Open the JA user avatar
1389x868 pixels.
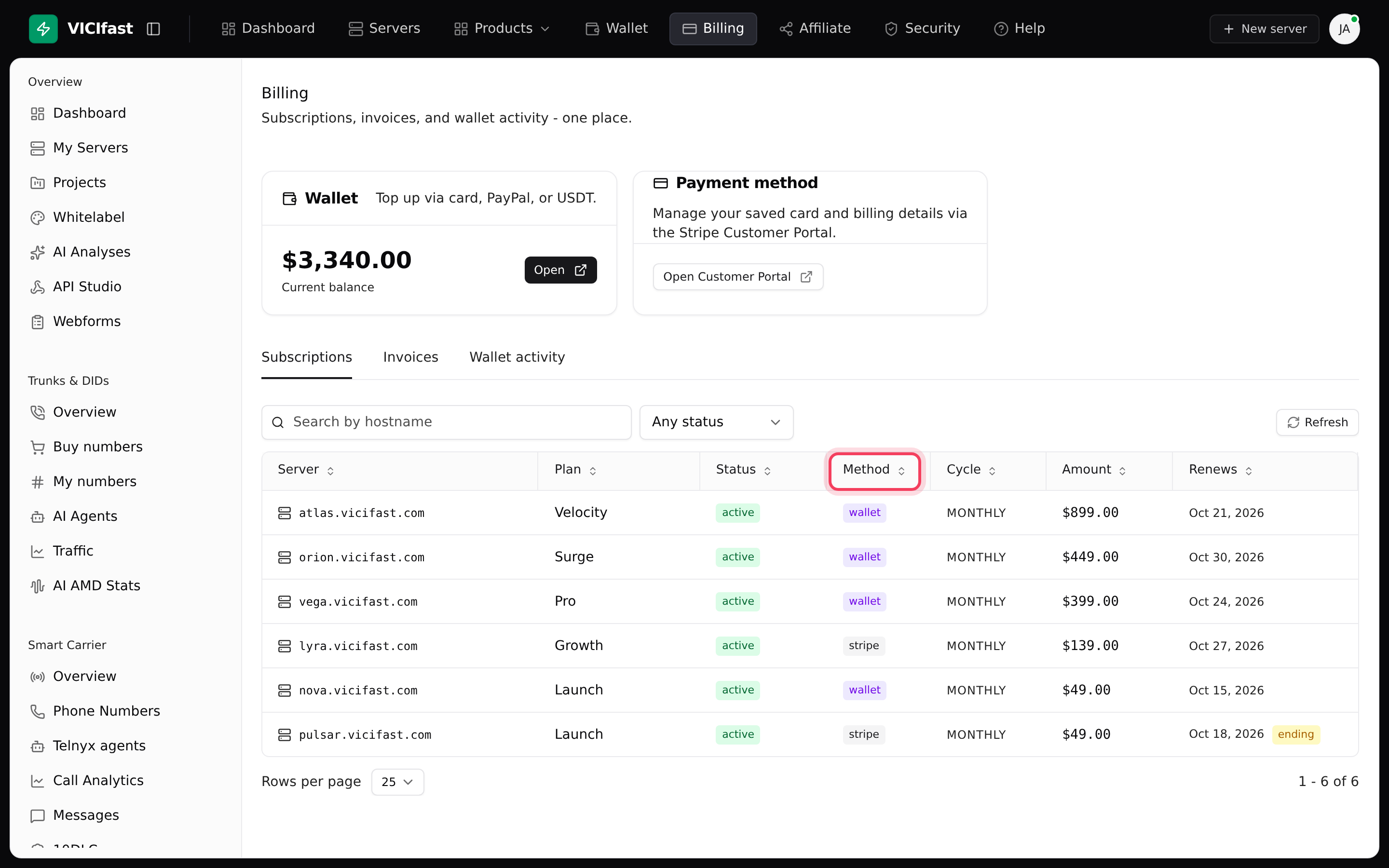point(1344,29)
